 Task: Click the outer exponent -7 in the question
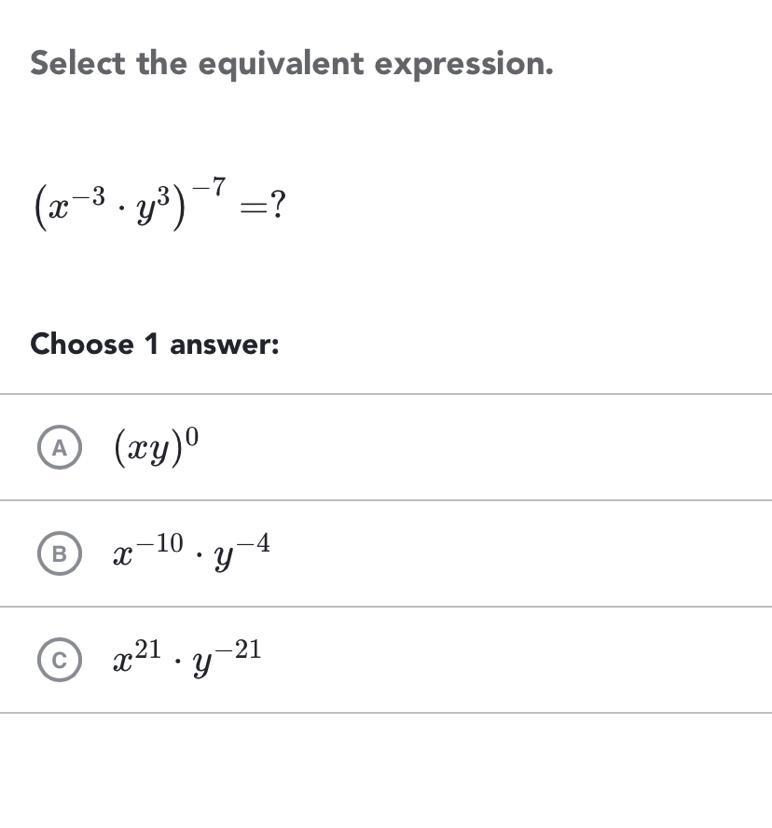[x=211, y=187]
